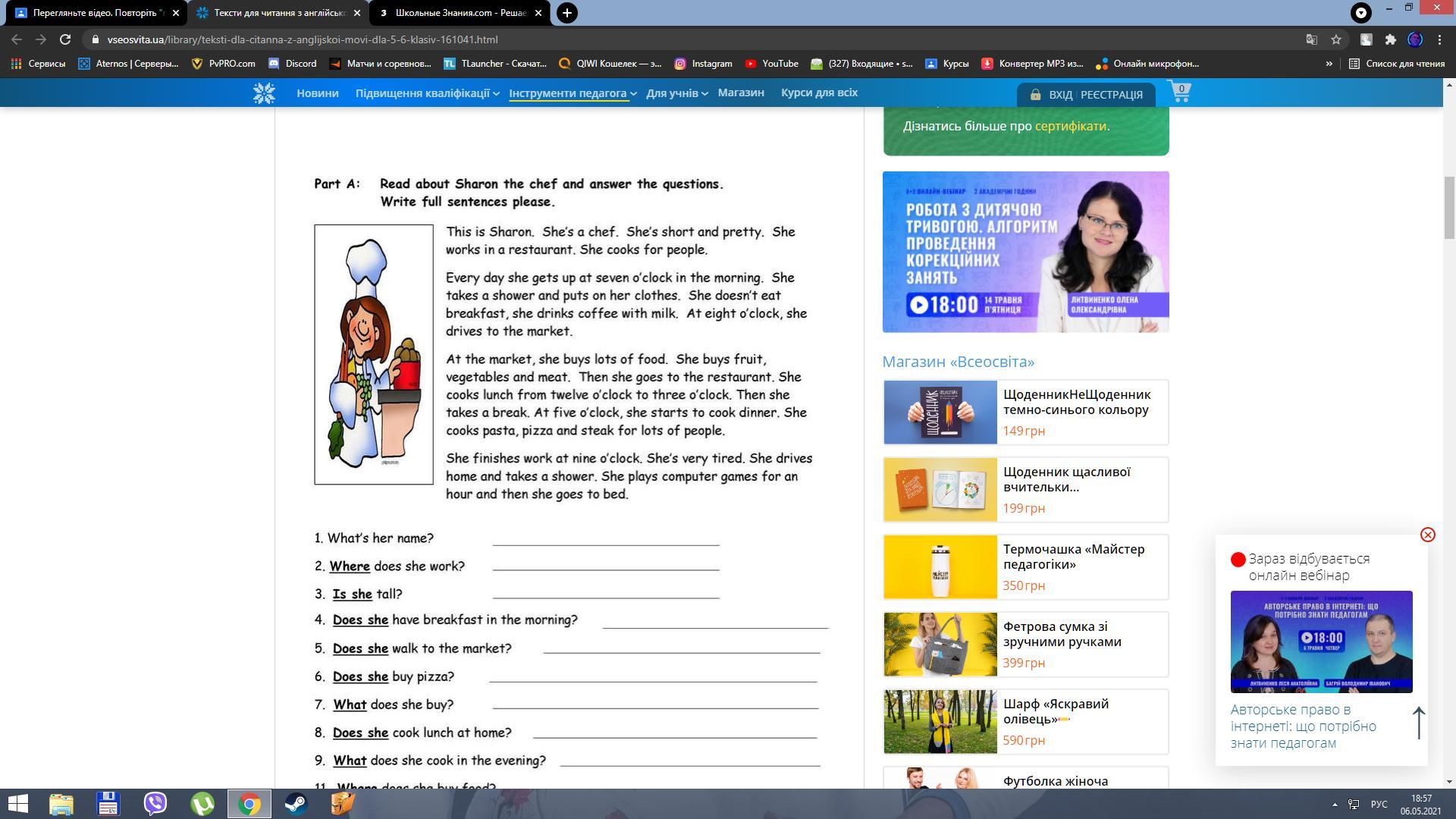Open the PvPRO.com bookmark
1456x819 pixels.
point(223,64)
